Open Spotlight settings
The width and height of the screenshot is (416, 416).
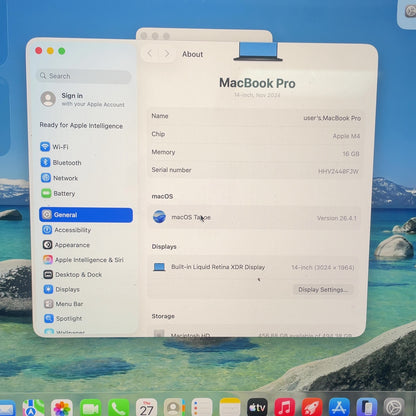(63, 318)
